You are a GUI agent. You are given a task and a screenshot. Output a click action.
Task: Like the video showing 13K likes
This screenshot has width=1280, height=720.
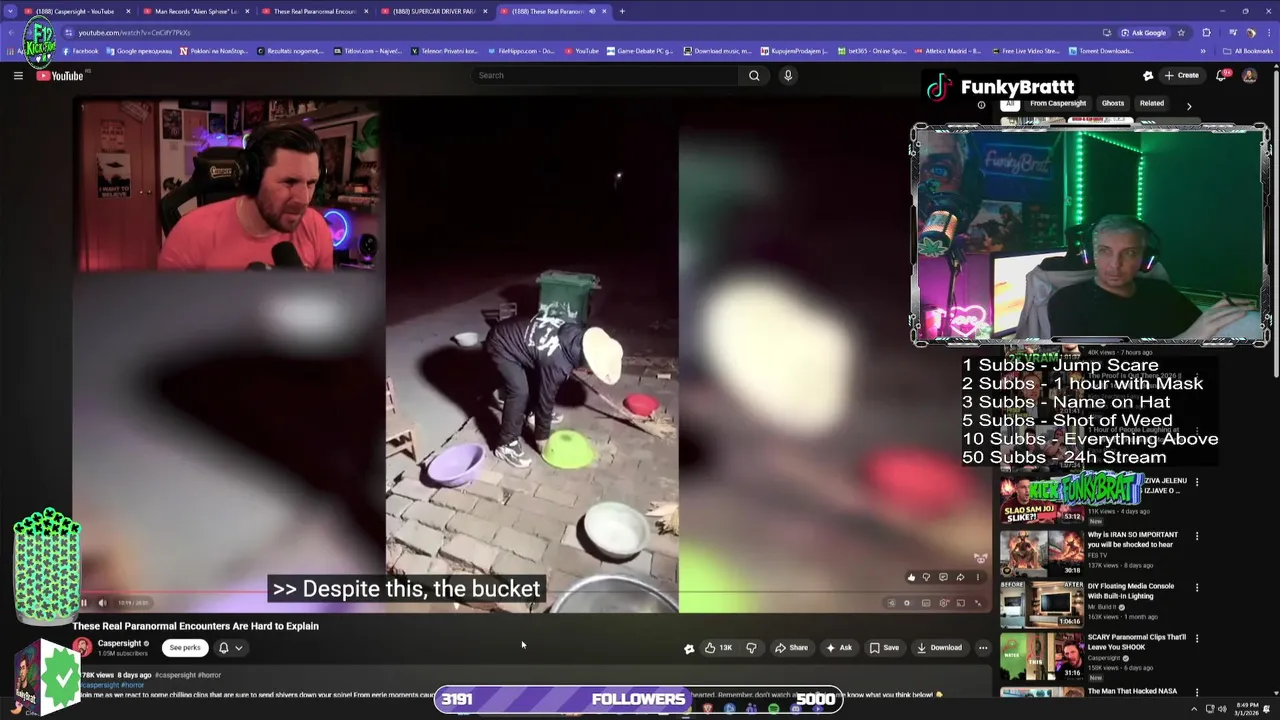(x=719, y=648)
